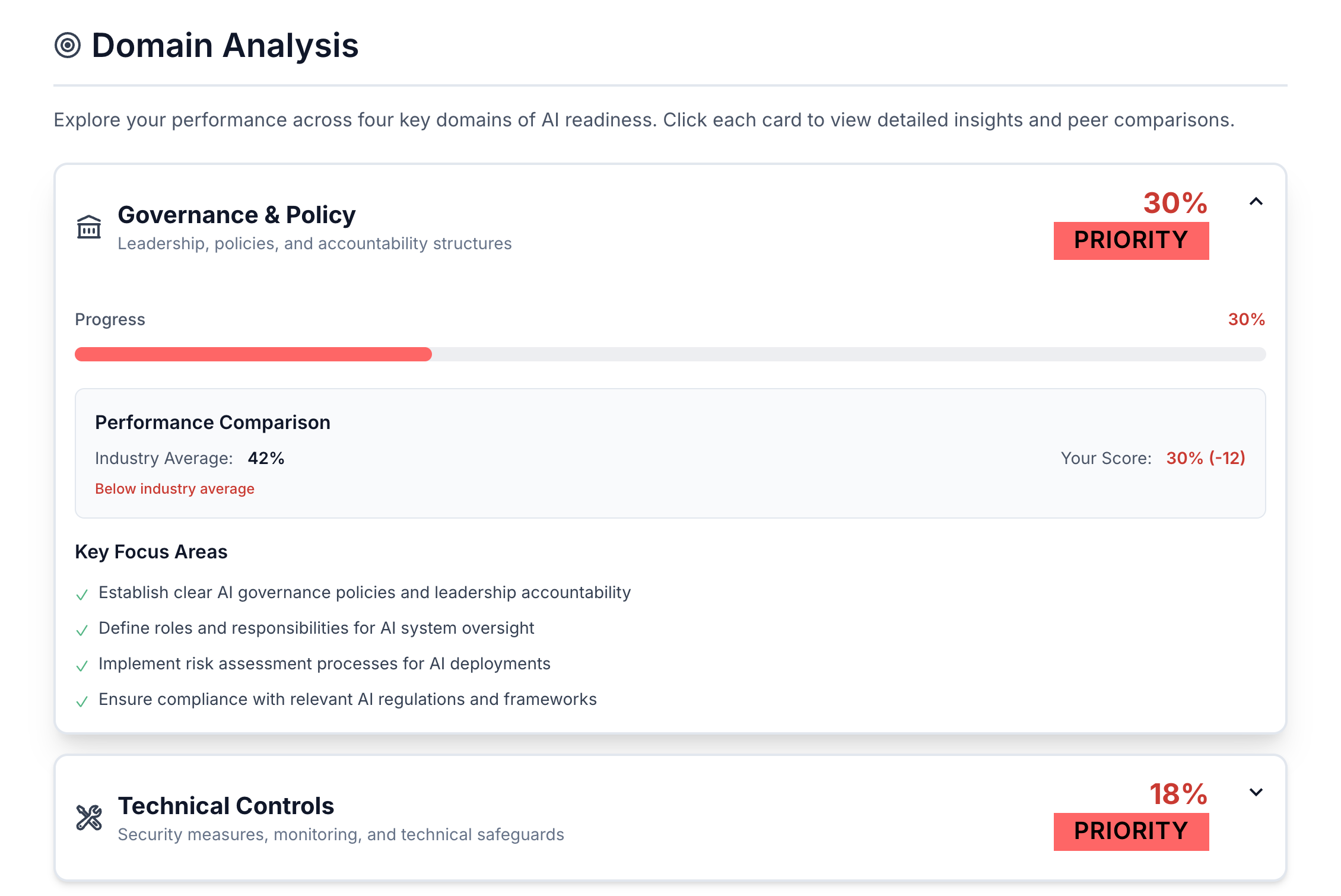Viewport: 1341px width, 896px height.
Task: Click the Governance progress bar
Action: pyautogui.click(x=669, y=354)
